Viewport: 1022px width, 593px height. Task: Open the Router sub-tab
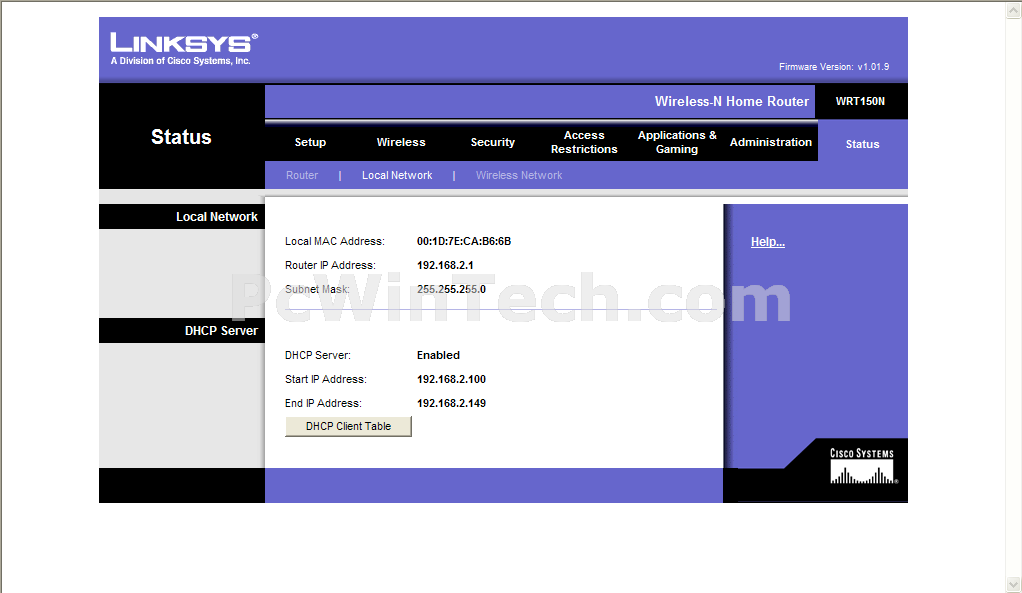coord(302,175)
